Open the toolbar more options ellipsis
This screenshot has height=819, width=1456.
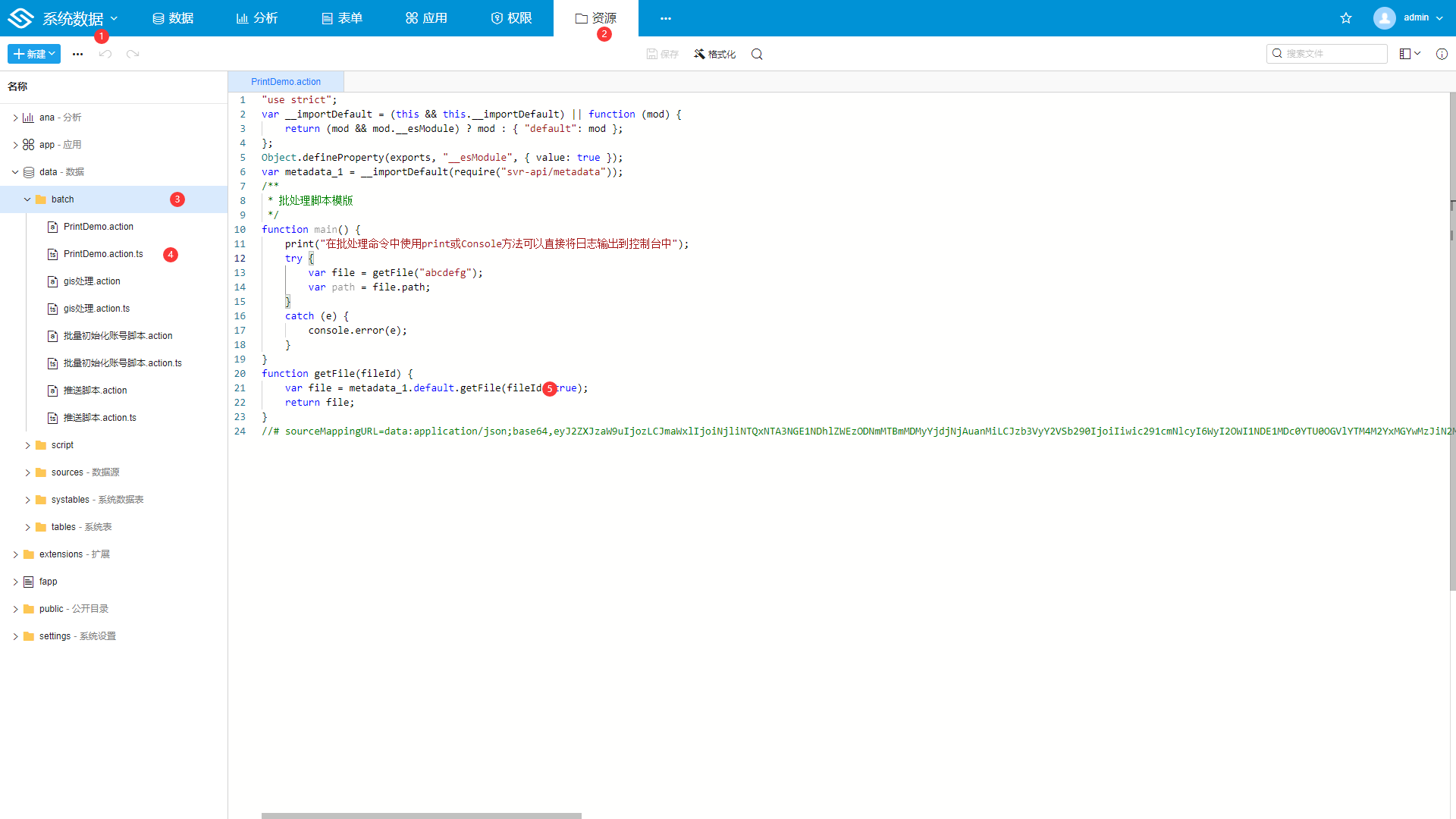[x=77, y=54]
